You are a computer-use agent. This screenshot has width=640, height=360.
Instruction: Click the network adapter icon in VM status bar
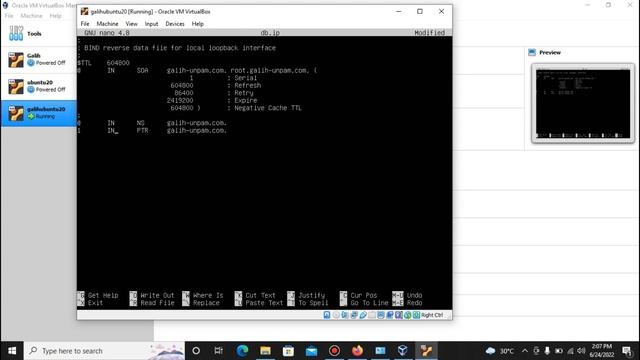point(354,315)
